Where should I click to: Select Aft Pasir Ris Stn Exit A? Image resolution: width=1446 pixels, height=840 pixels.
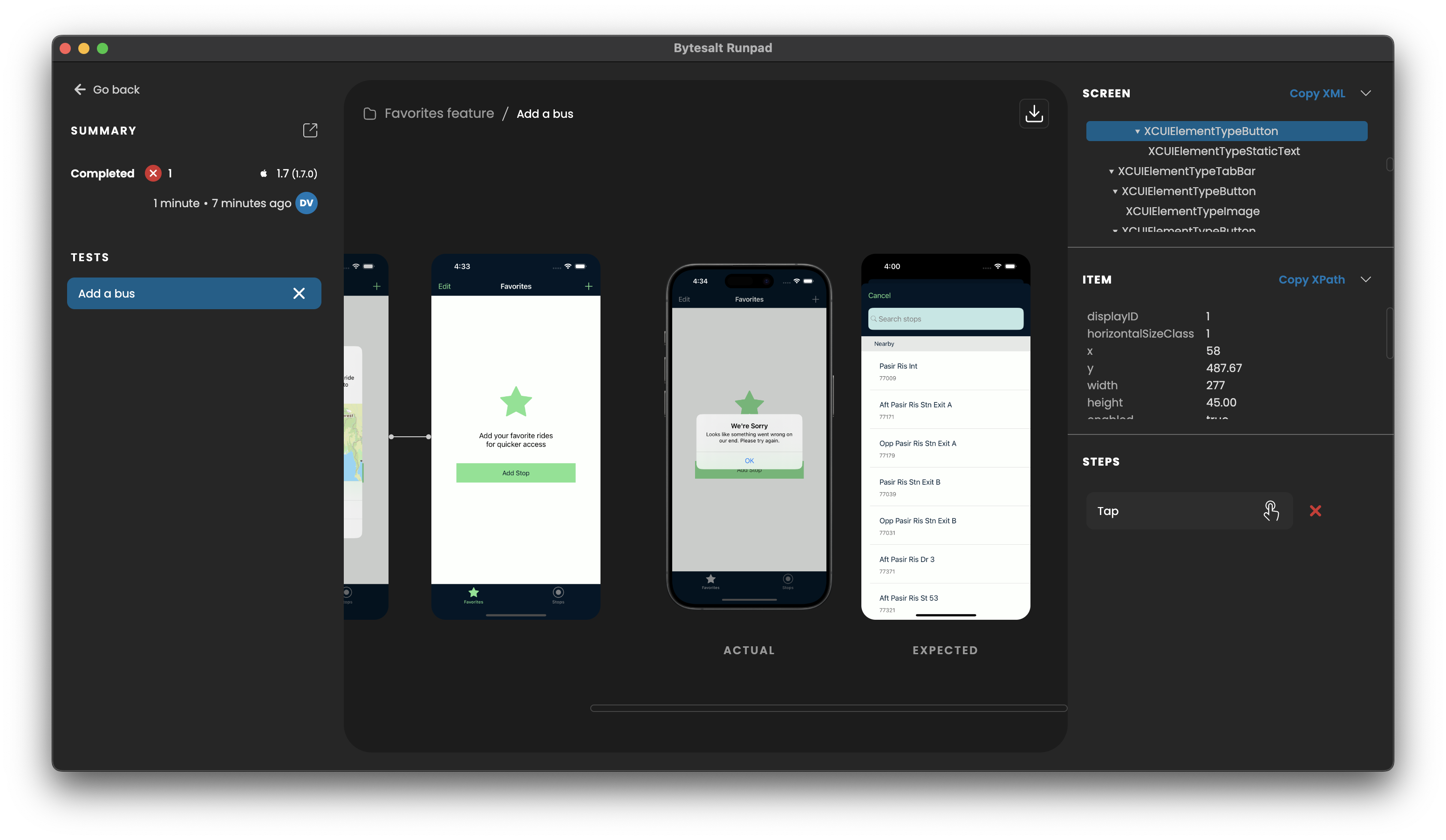point(945,409)
